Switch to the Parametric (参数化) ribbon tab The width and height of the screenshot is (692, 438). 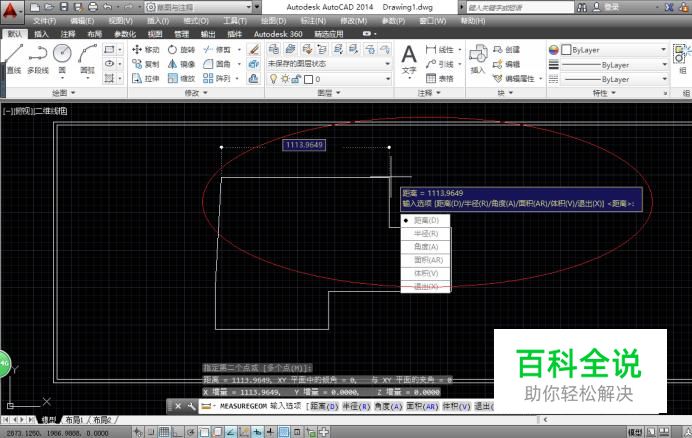(x=125, y=34)
